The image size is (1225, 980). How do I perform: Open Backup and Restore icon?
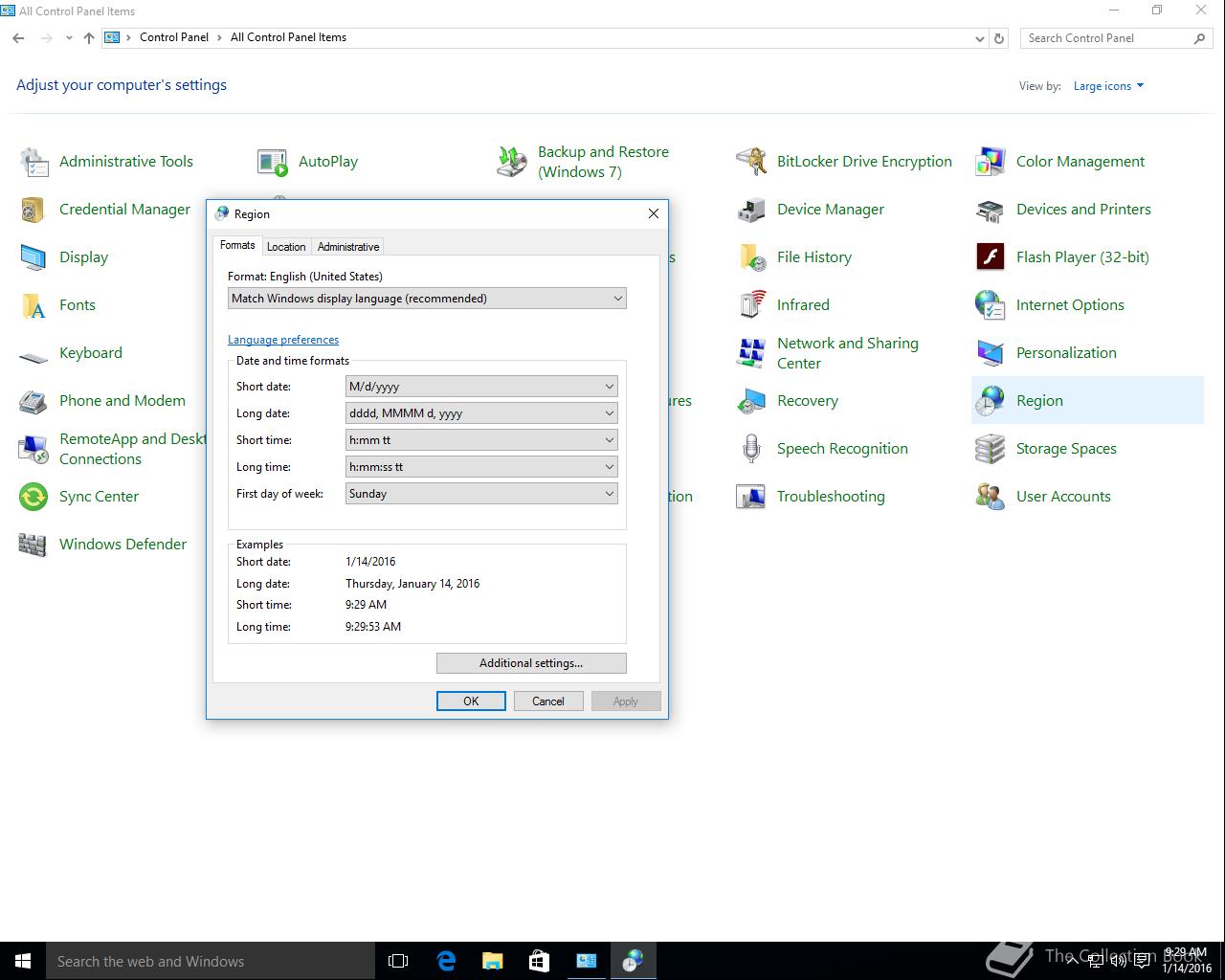[x=512, y=162]
